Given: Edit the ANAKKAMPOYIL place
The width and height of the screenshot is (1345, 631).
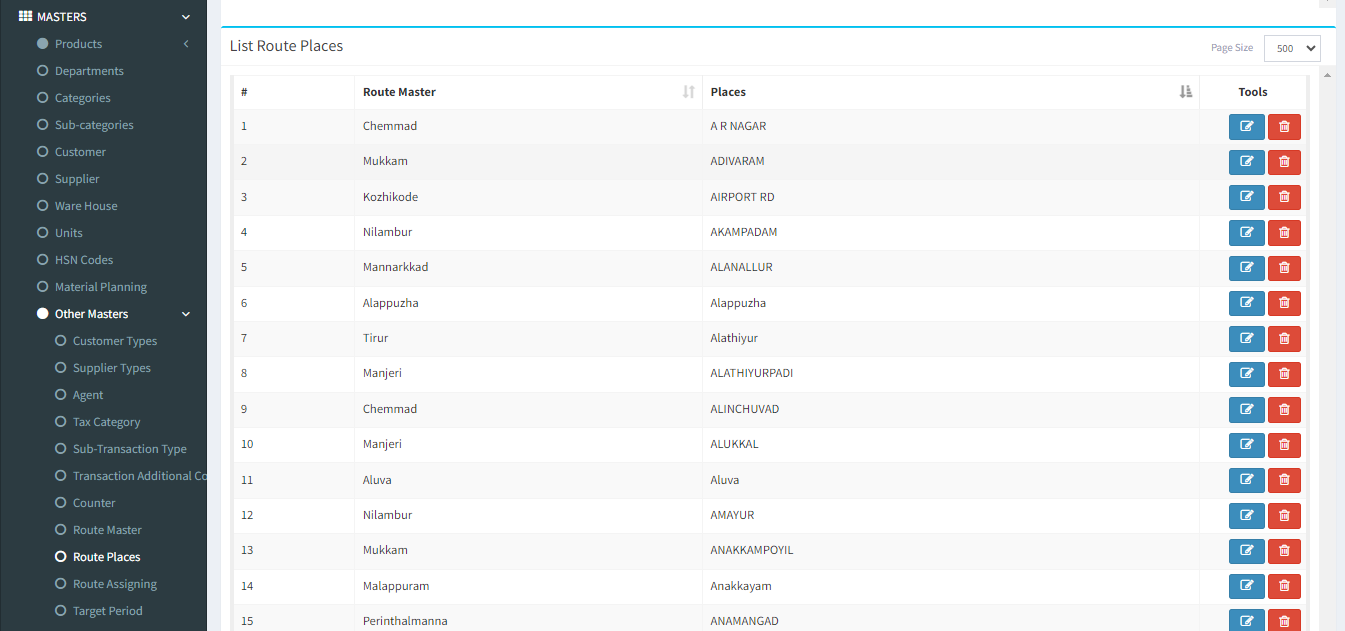Looking at the screenshot, I should pos(1246,551).
